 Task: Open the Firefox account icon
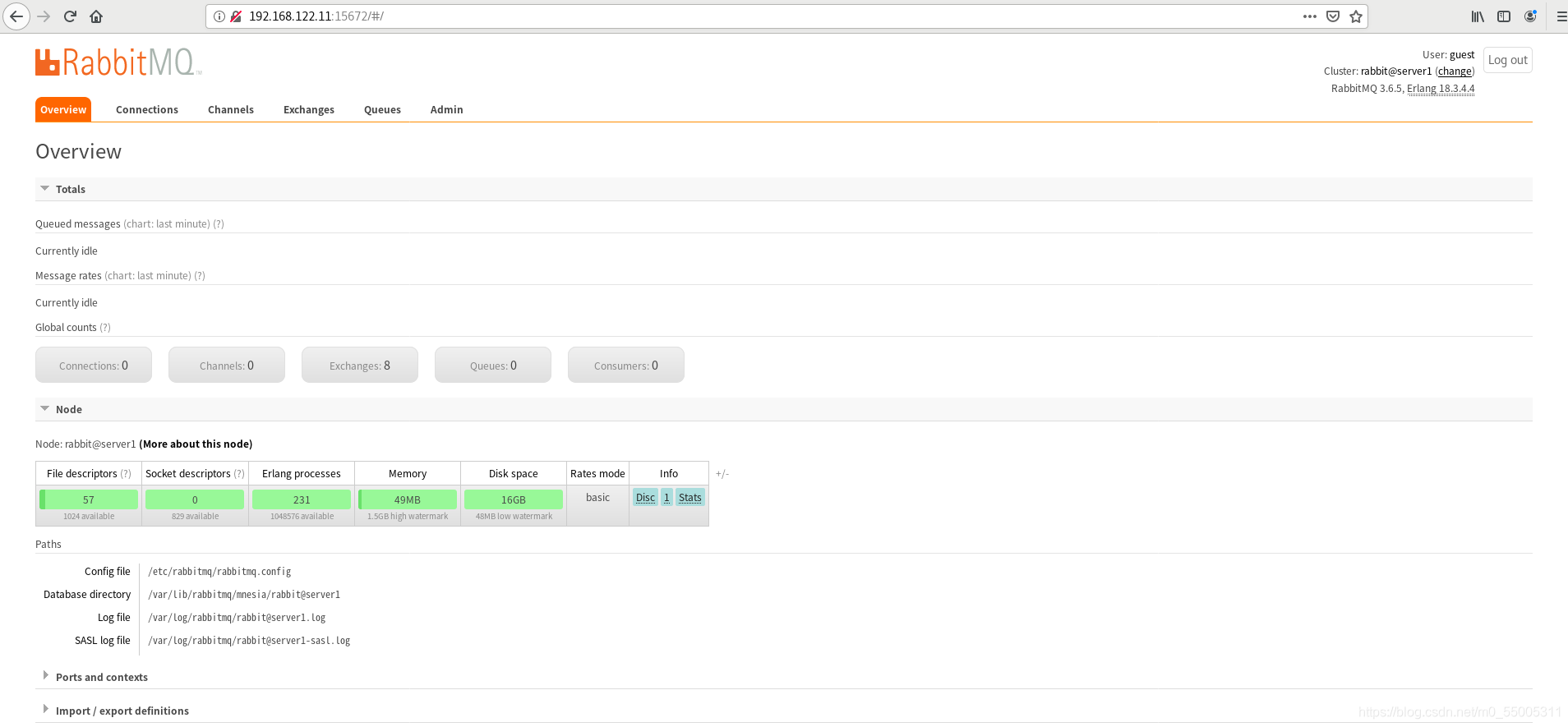coord(1530,16)
